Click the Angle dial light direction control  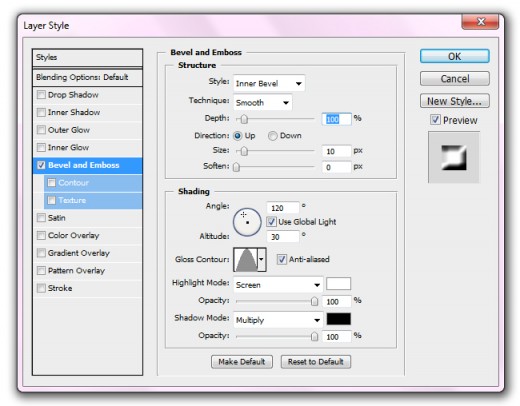[x=247, y=222]
